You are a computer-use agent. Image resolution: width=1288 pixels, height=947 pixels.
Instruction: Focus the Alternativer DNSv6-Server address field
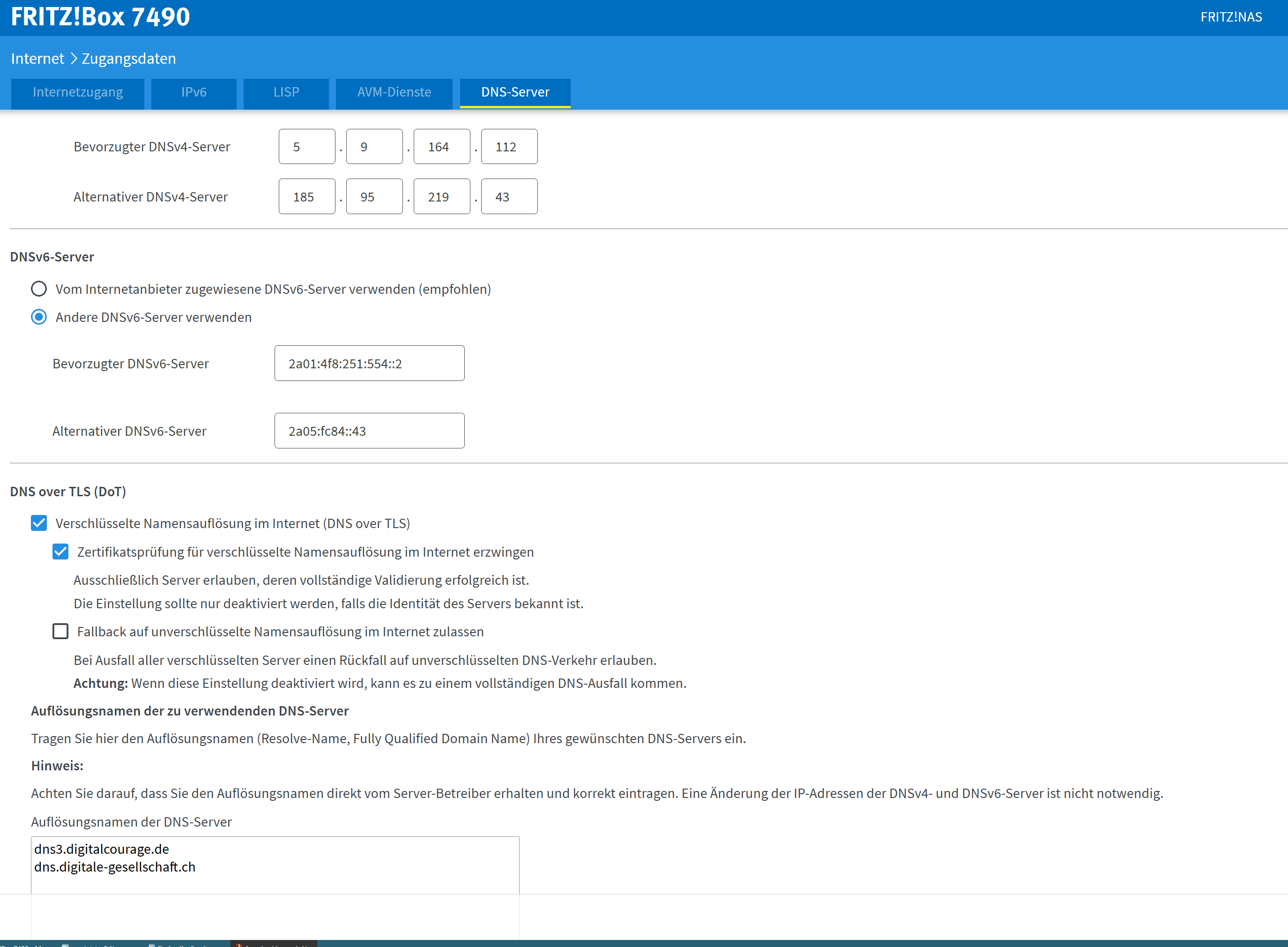click(369, 431)
